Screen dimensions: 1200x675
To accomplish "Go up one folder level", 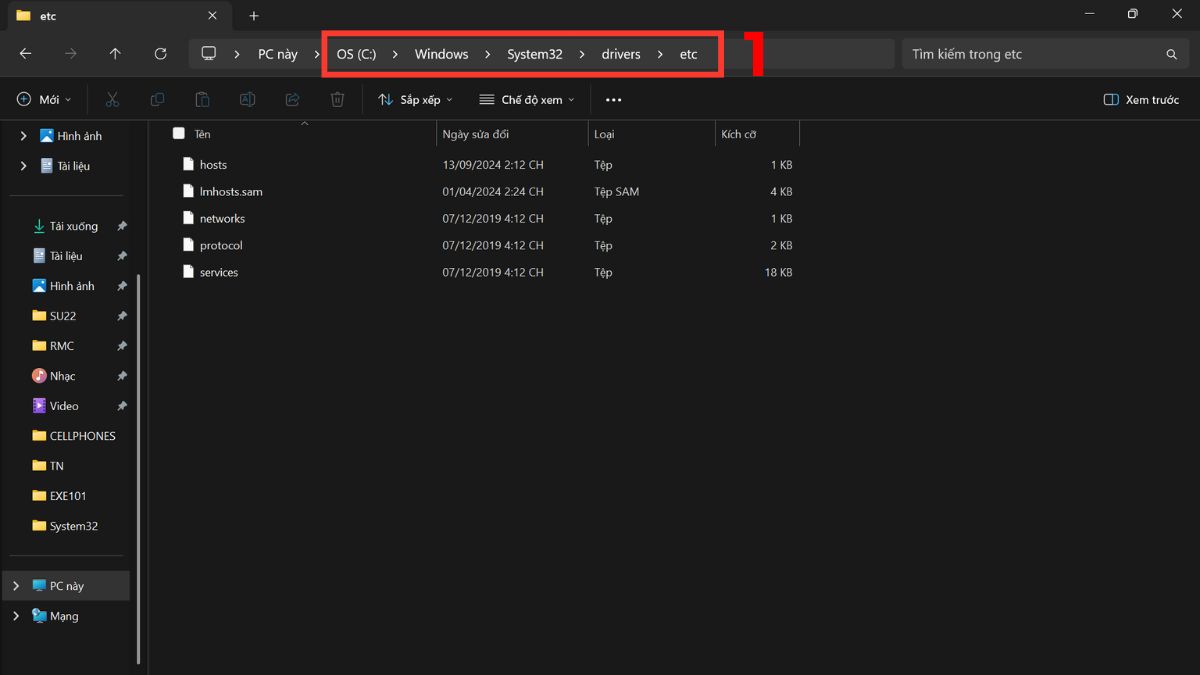I will (x=115, y=54).
